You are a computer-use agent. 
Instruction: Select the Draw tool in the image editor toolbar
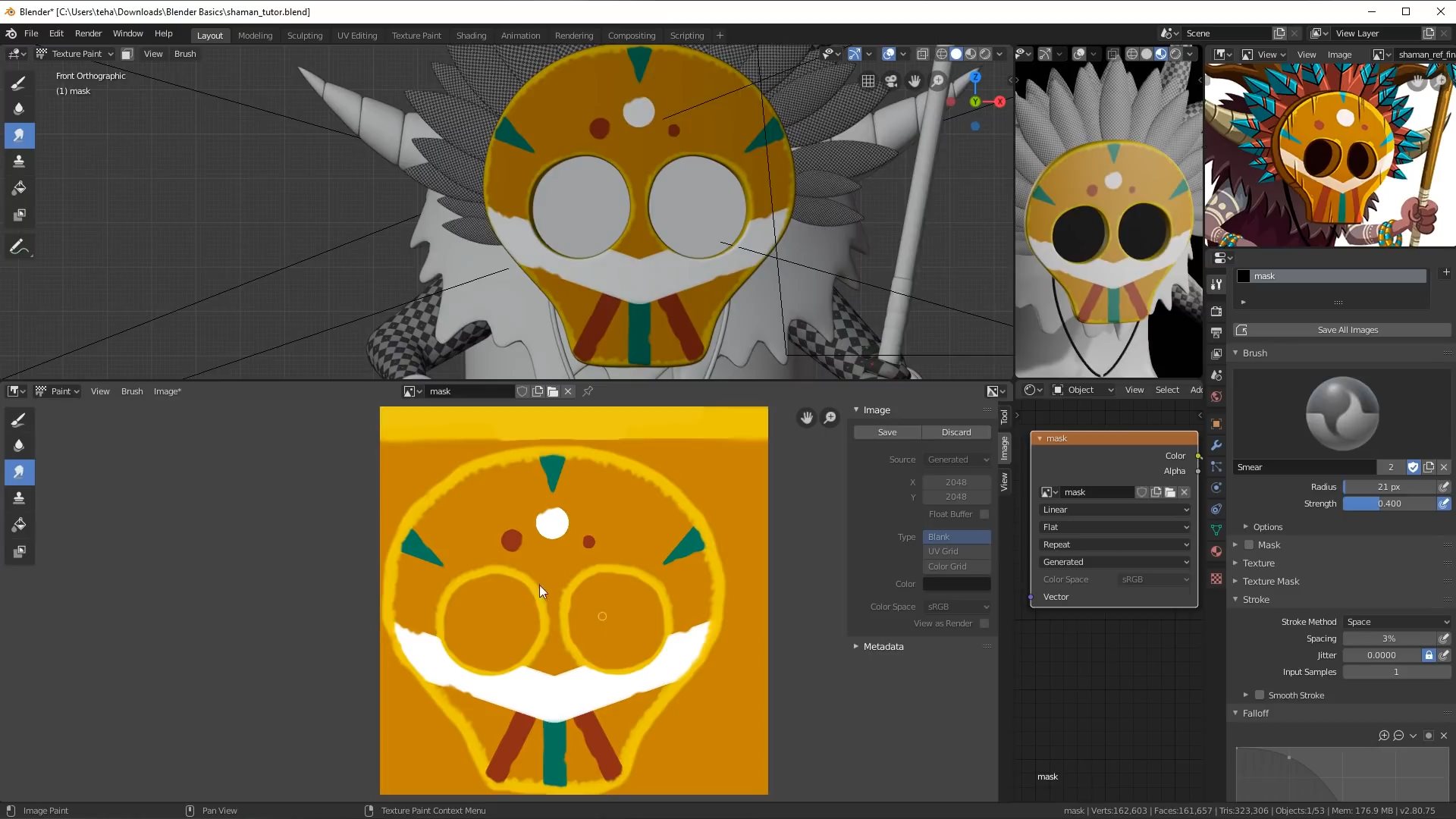(x=19, y=419)
